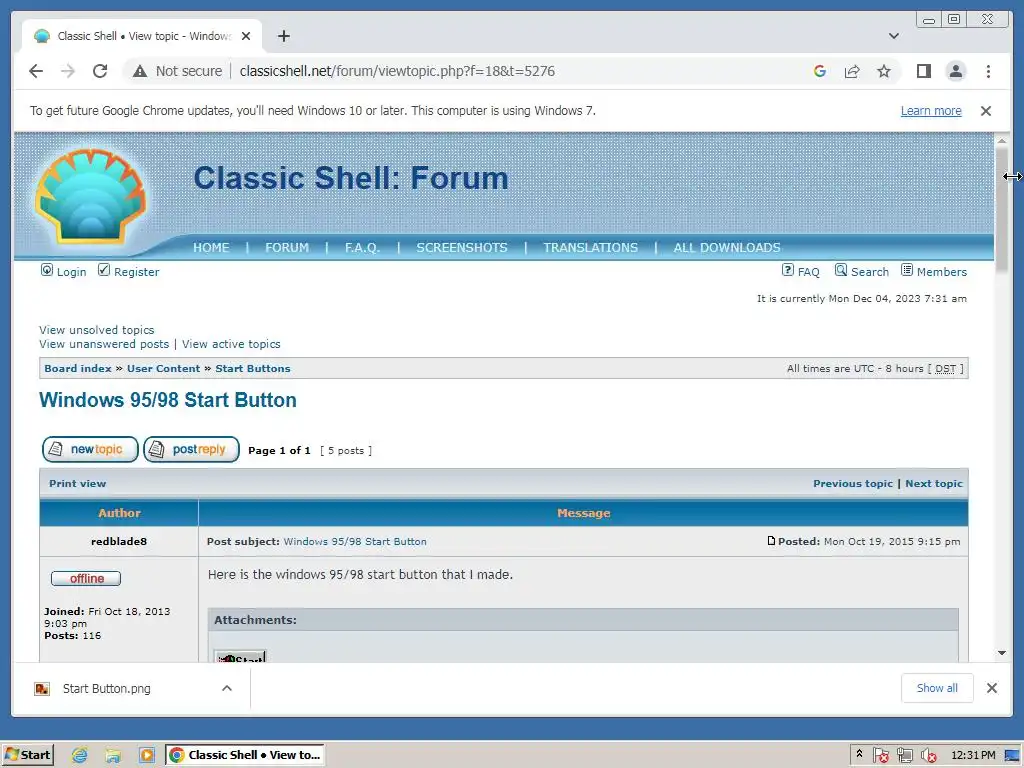1024x768 pixels.
Task: Switch to Classic Shell taskbar window
Action: tap(244, 756)
